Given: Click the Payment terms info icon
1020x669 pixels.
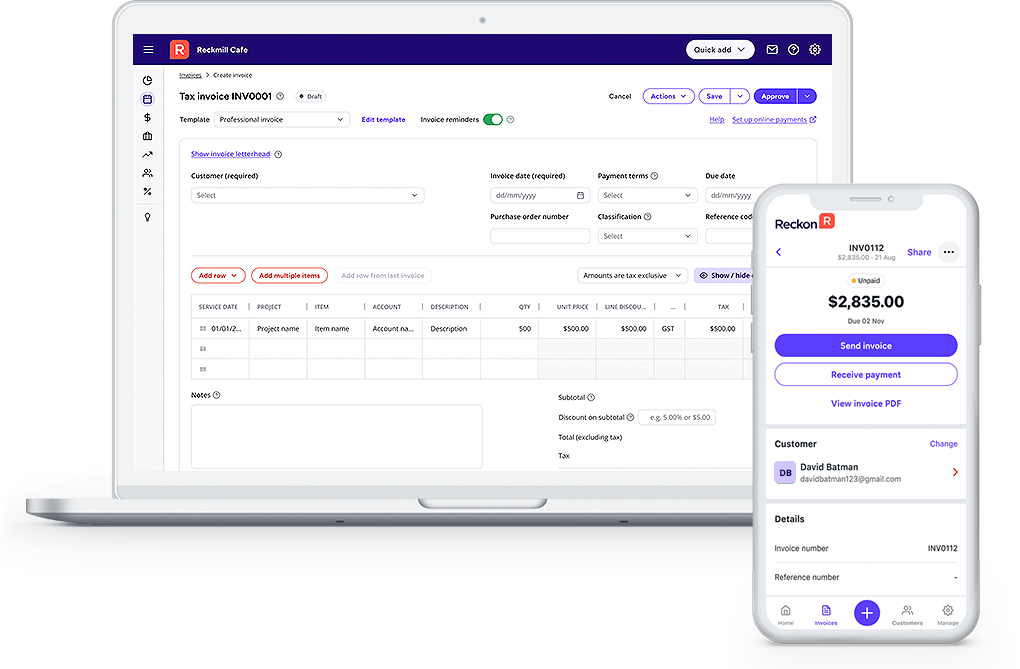Looking at the screenshot, I should click(x=654, y=176).
